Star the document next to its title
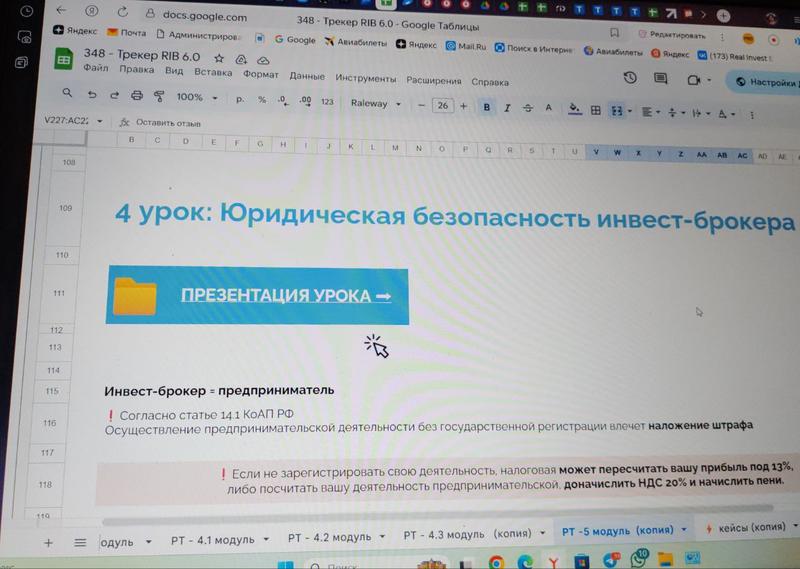Image resolution: width=800 pixels, height=569 pixels. coord(219,57)
